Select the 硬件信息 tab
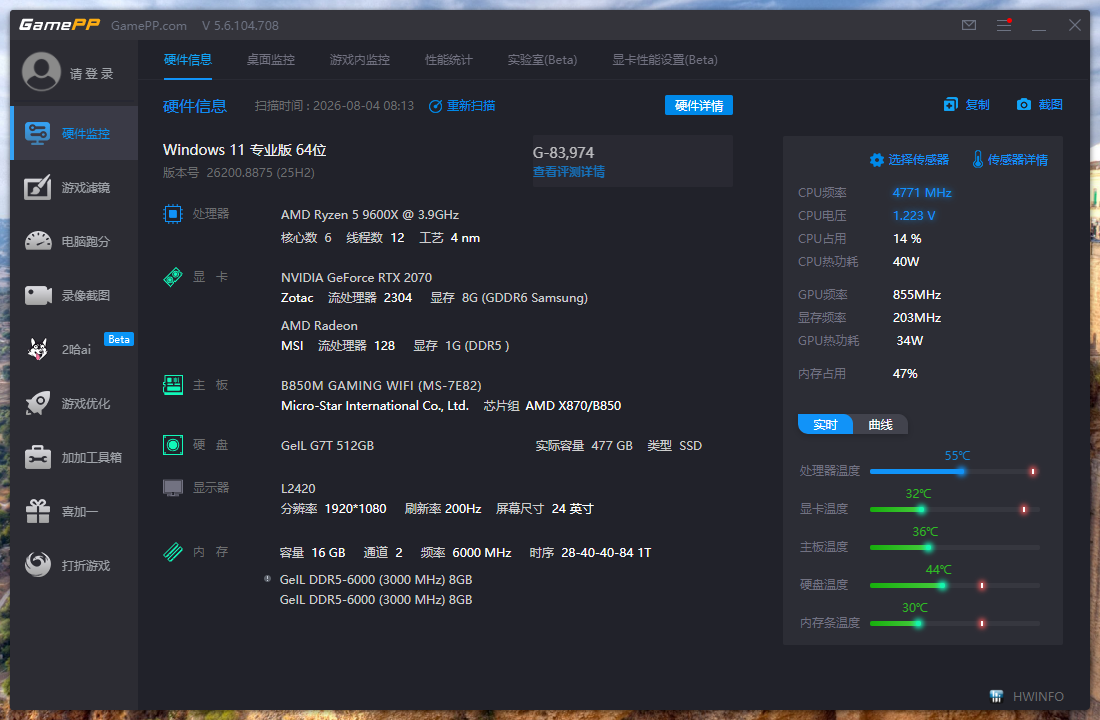This screenshot has height=720, width=1100. tap(187, 60)
